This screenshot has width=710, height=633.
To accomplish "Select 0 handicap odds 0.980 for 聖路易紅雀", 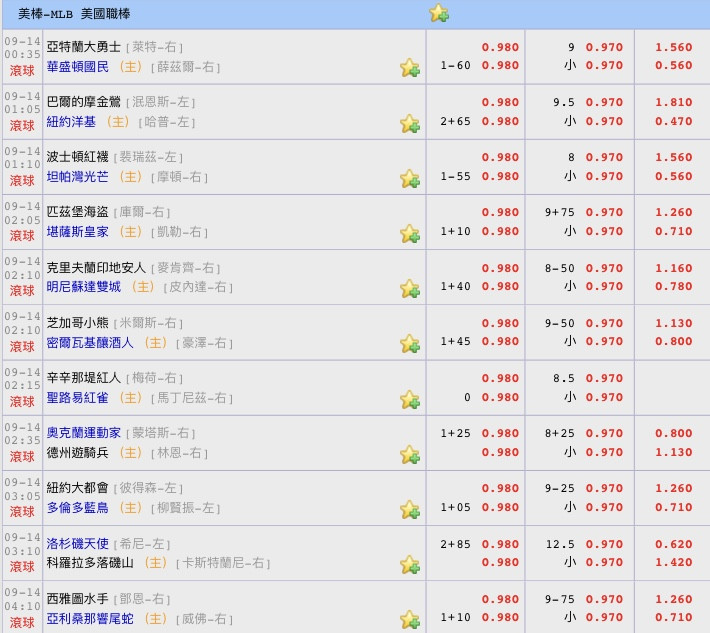I will 500,397.
